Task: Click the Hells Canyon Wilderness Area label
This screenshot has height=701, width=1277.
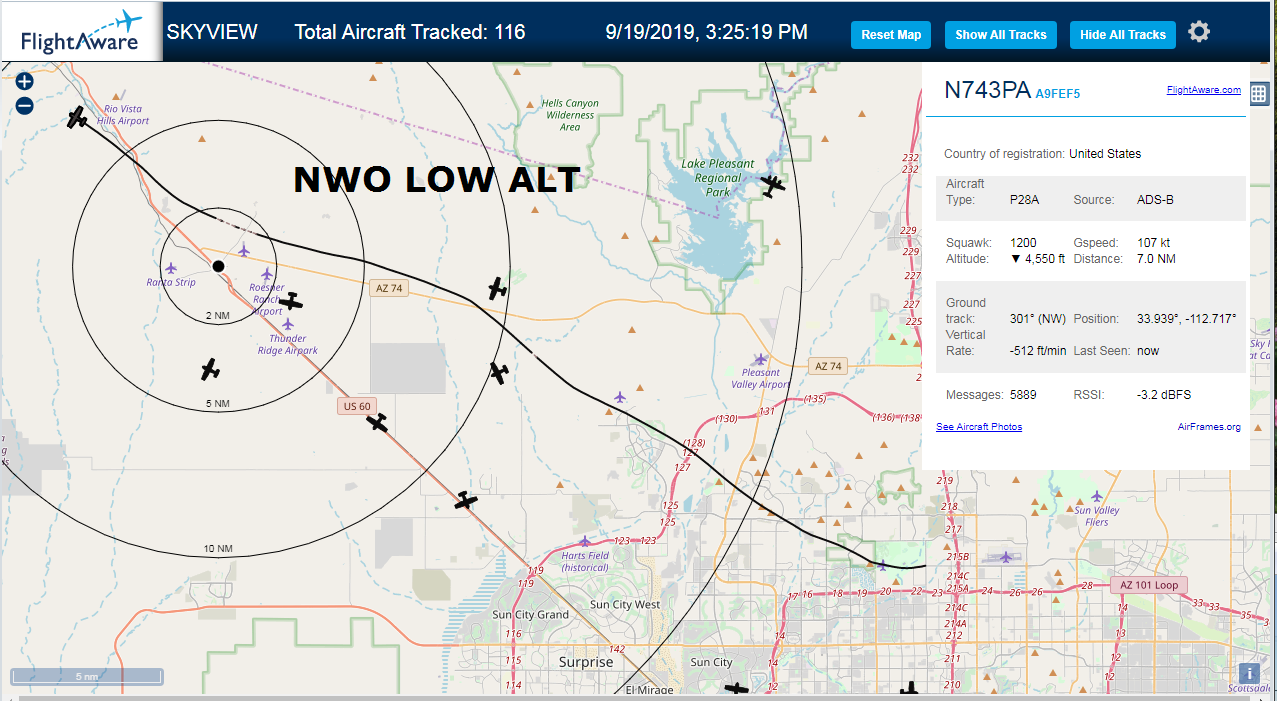Action: coord(570,115)
